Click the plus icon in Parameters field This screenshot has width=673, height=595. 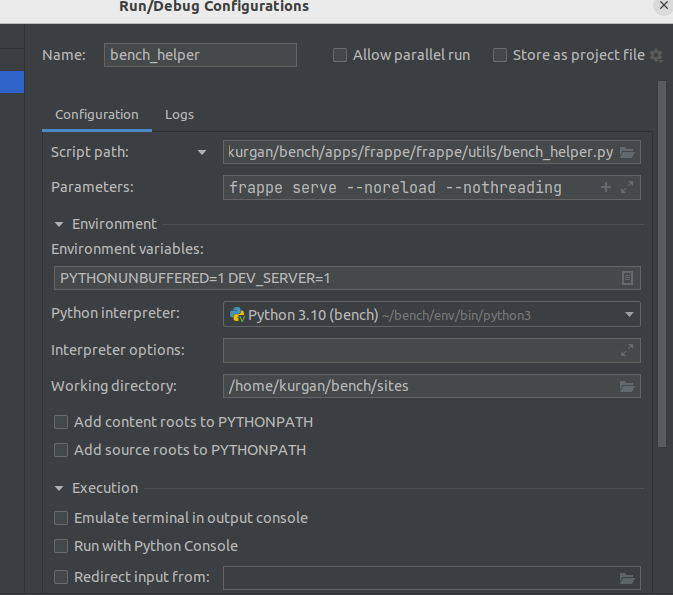606,187
